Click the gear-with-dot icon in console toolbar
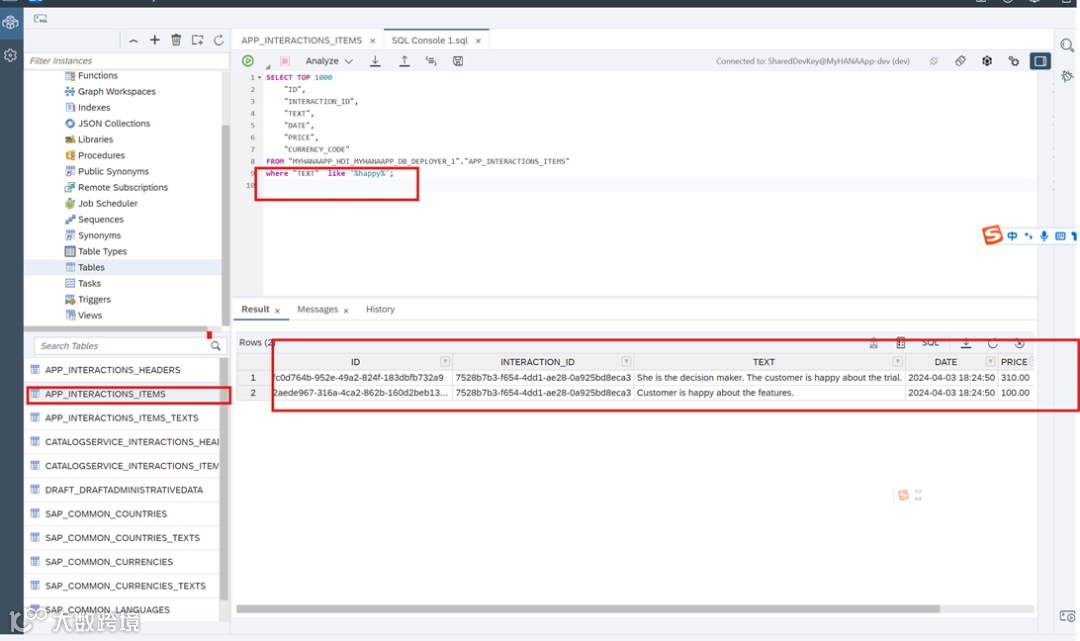The image size is (1080, 641). coord(1014,61)
